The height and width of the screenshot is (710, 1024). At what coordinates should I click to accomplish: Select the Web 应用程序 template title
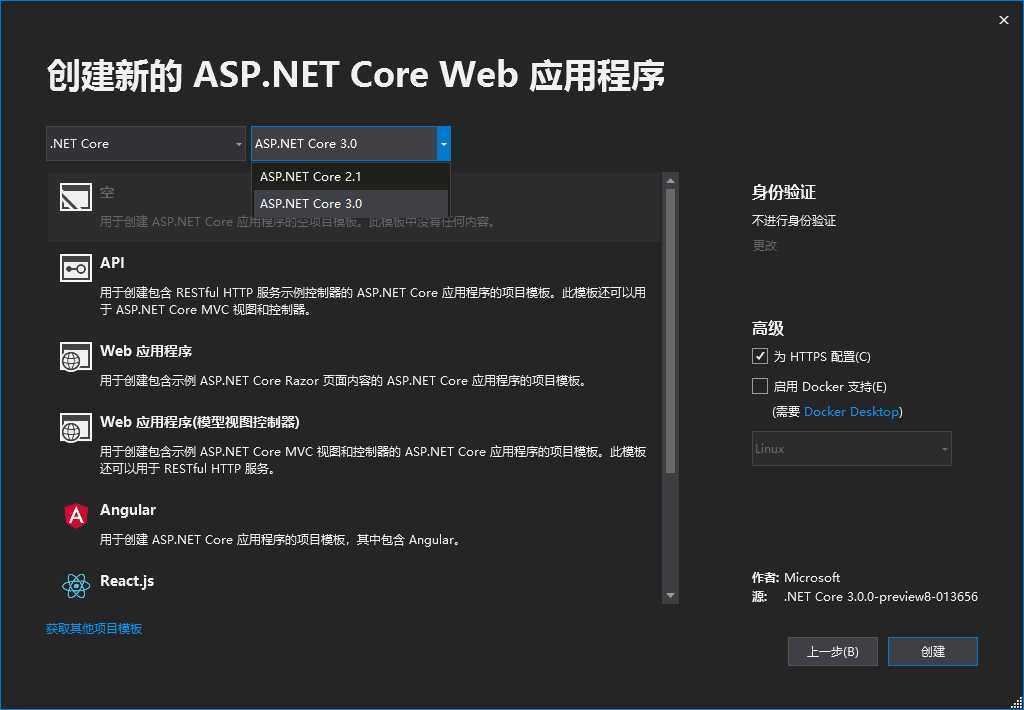[146, 351]
